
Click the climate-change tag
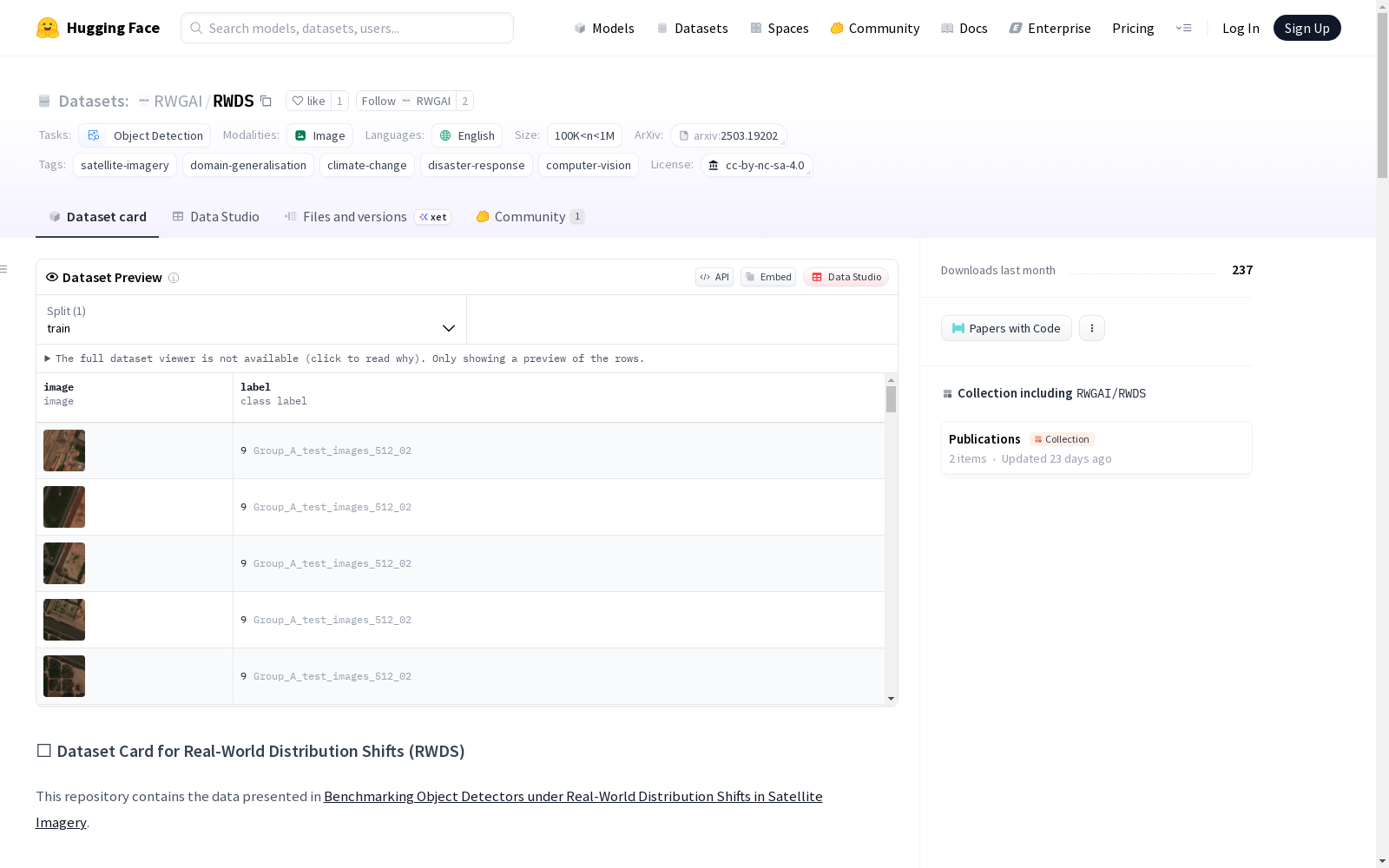point(367,165)
